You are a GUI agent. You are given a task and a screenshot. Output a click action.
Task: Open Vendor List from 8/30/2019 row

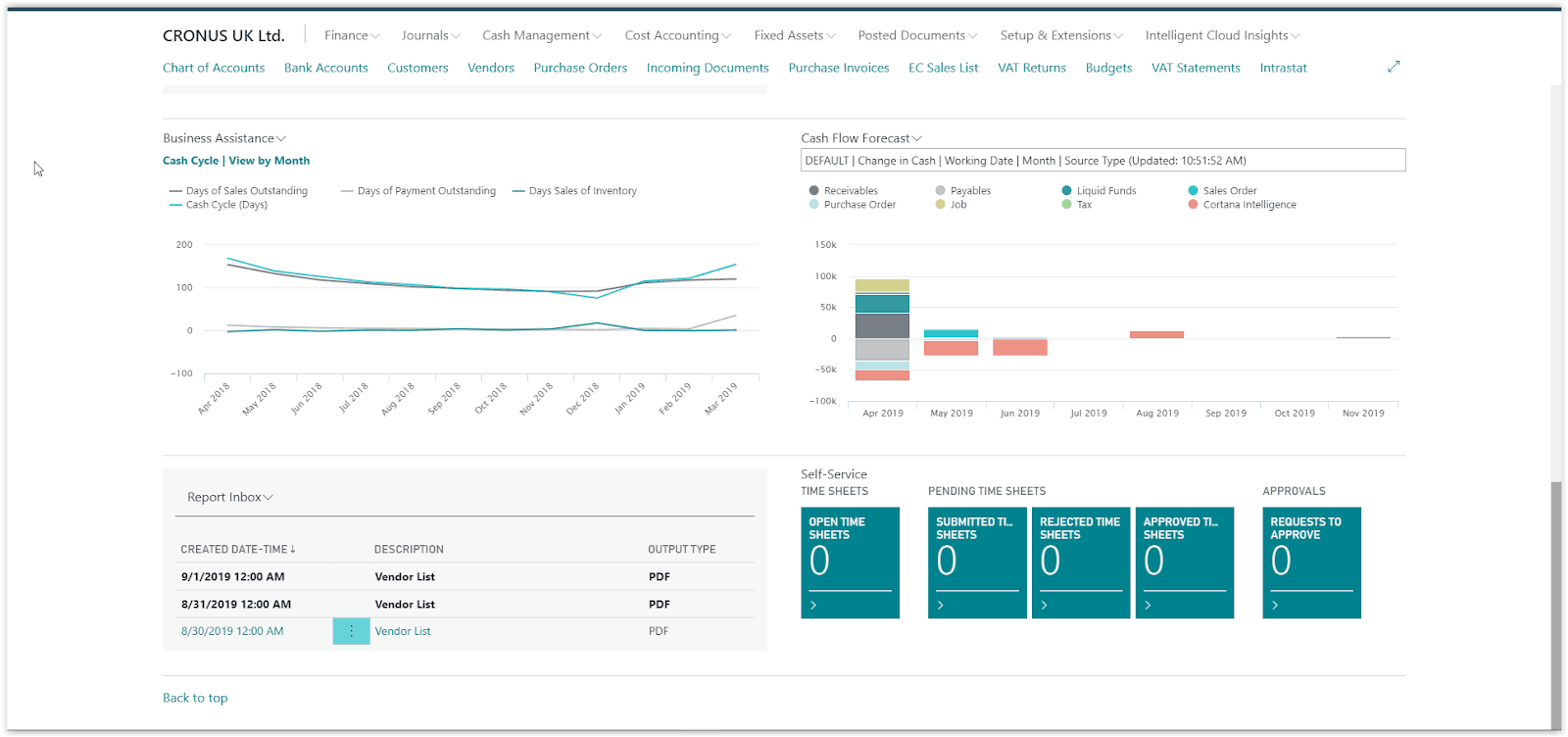403,631
